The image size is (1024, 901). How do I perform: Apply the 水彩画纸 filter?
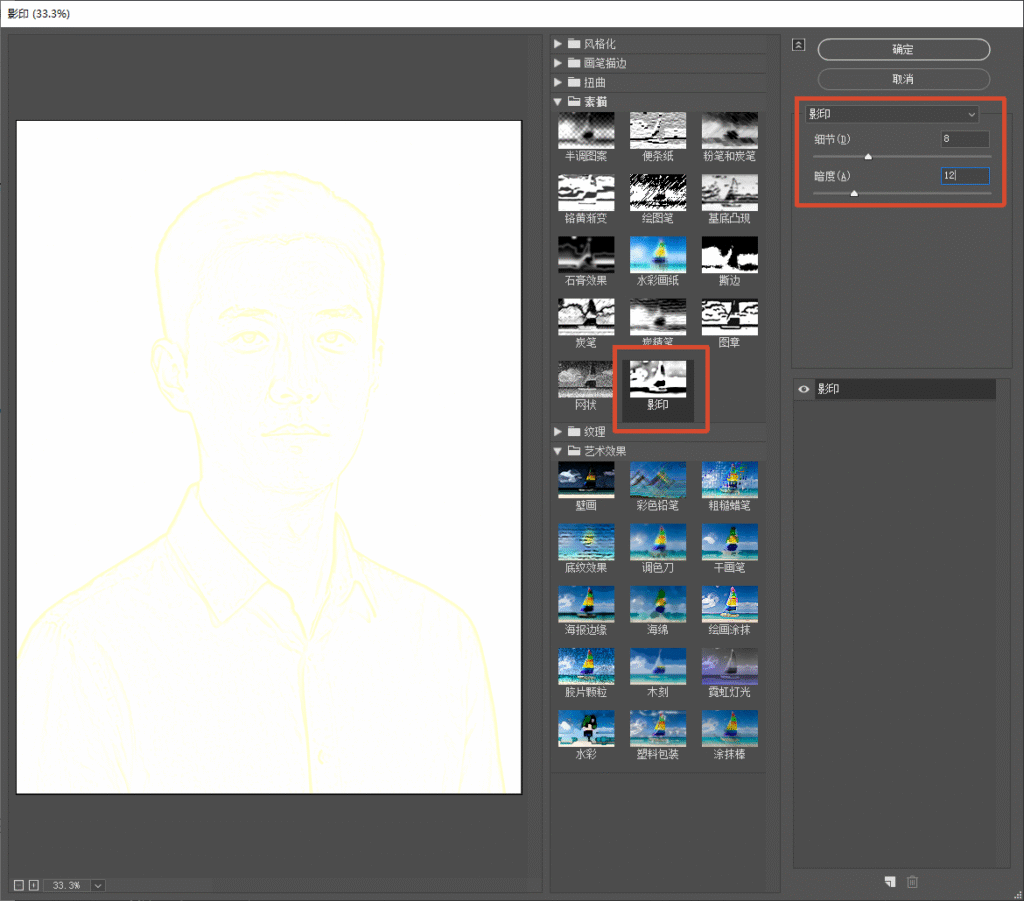point(658,255)
